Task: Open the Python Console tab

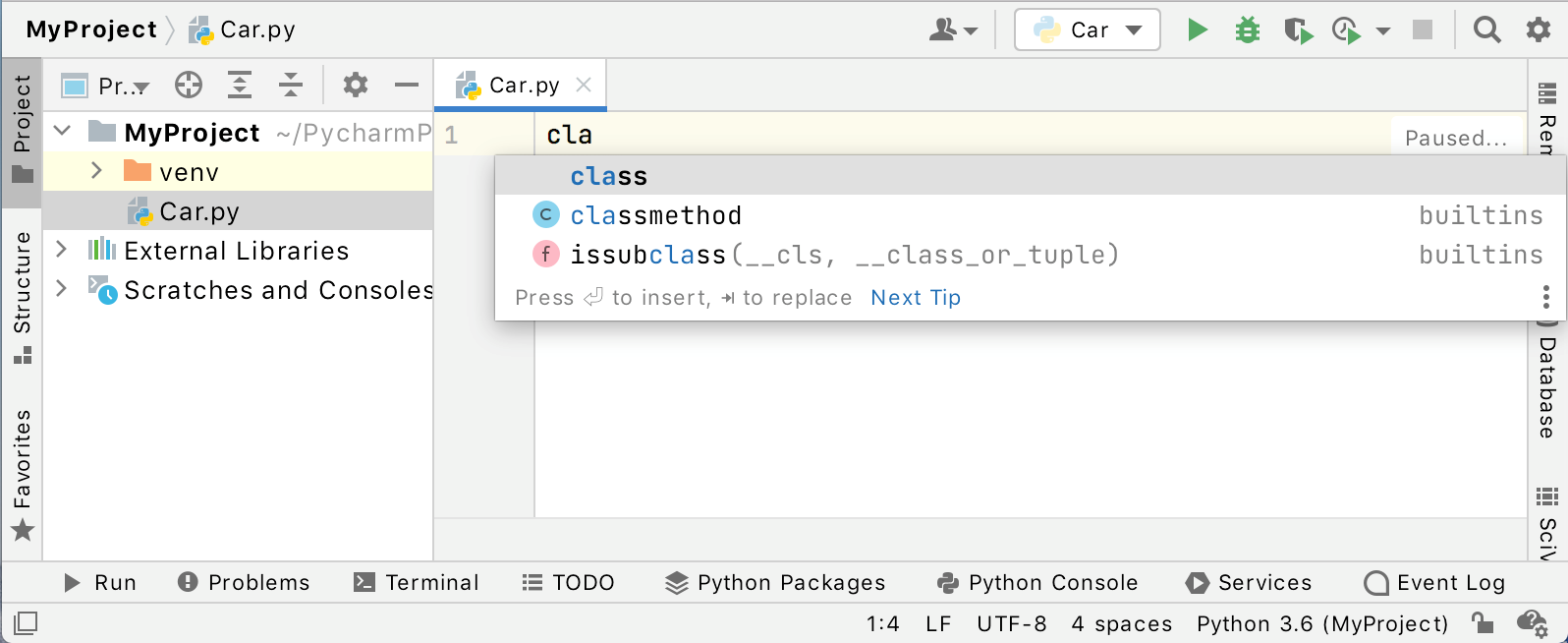Action: tap(1037, 583)
